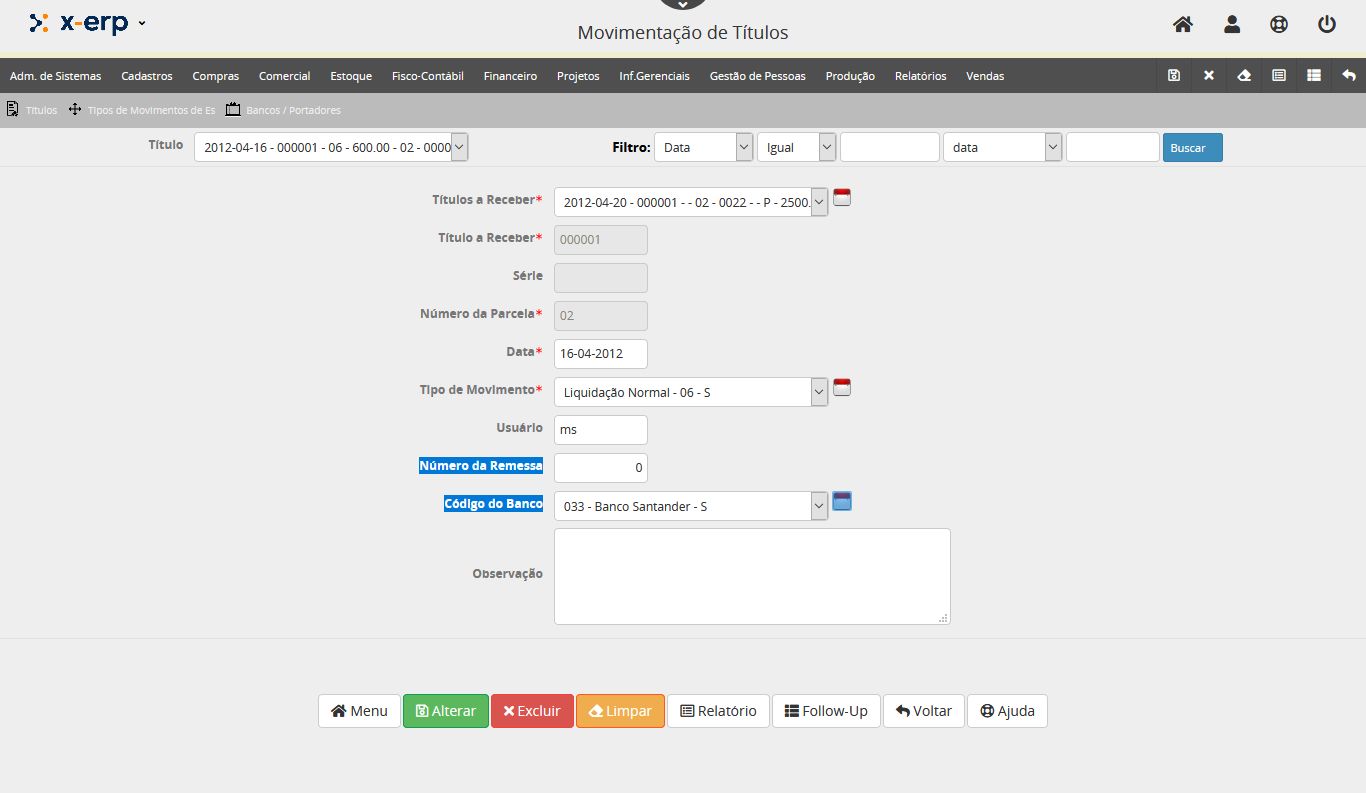
Task: Open the Títulos a Receber dropdown
Action: (x=691, y=202)
